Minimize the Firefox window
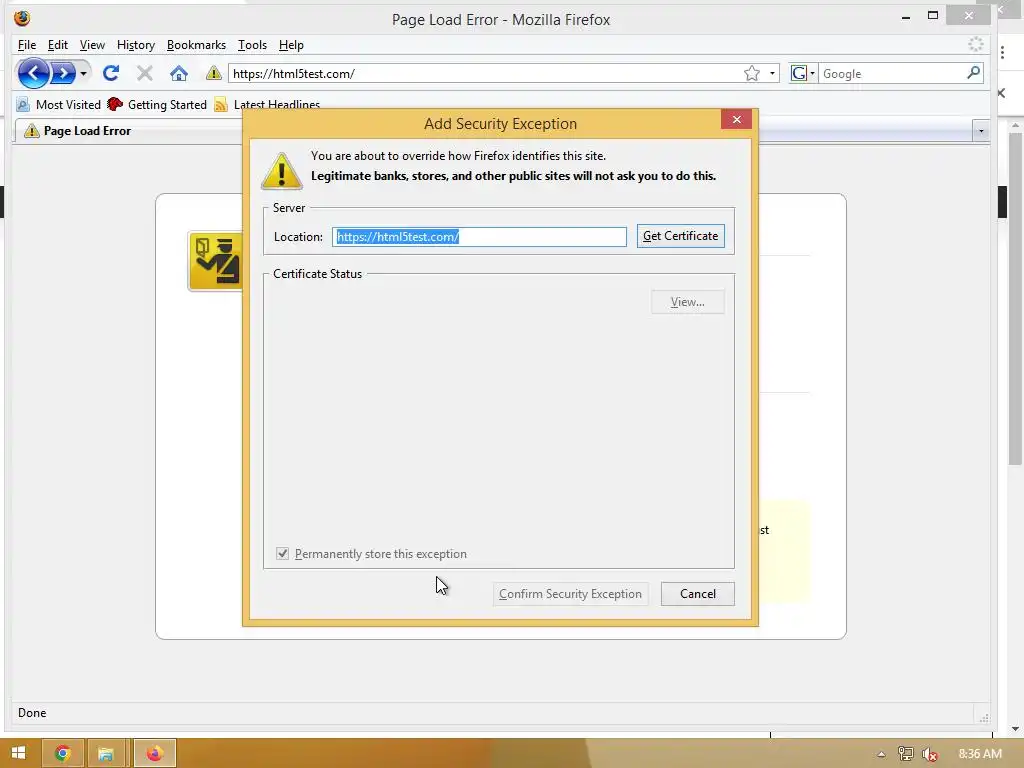 click(x=906, y=18)
